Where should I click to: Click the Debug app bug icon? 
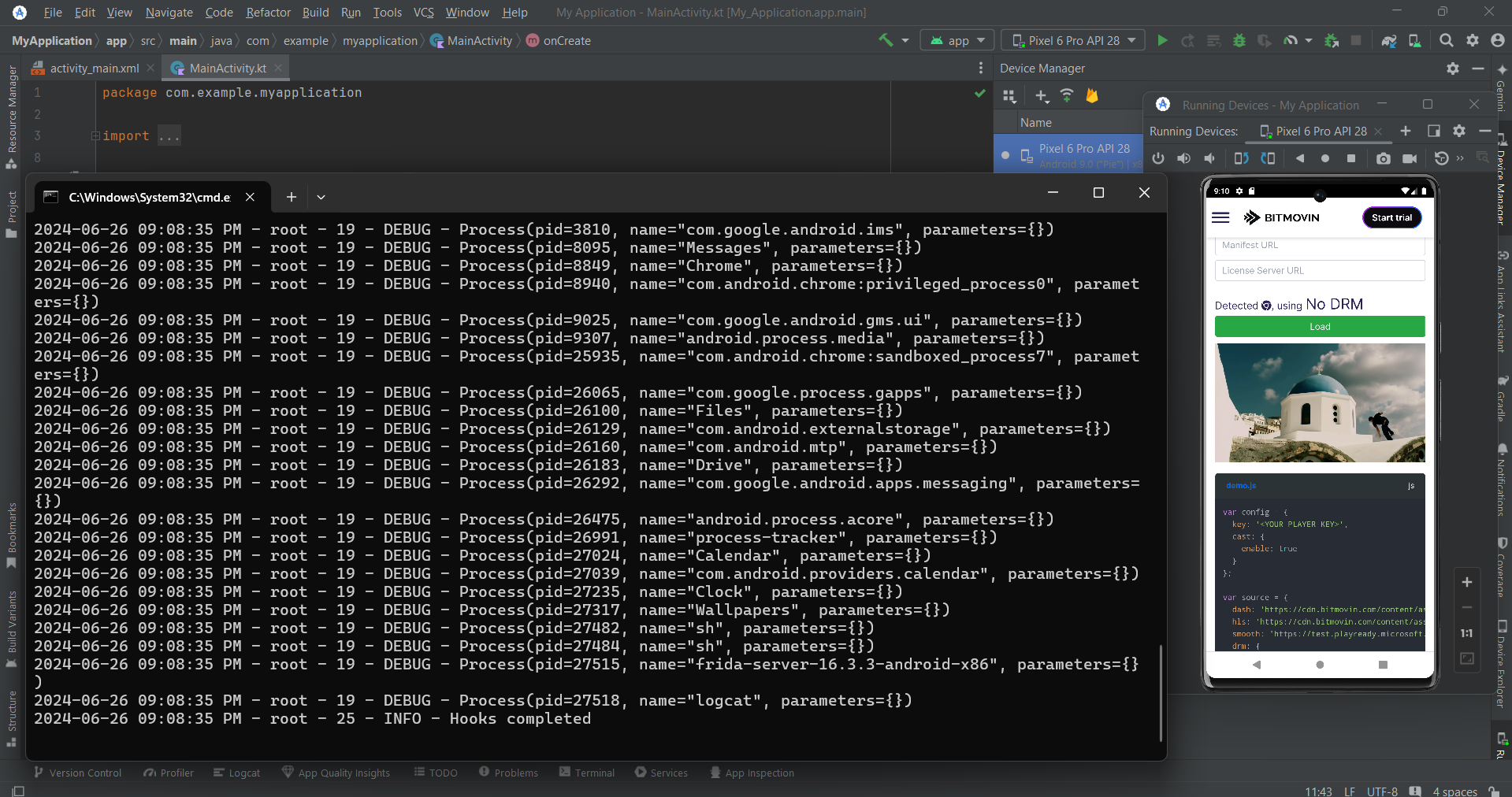1239,41
